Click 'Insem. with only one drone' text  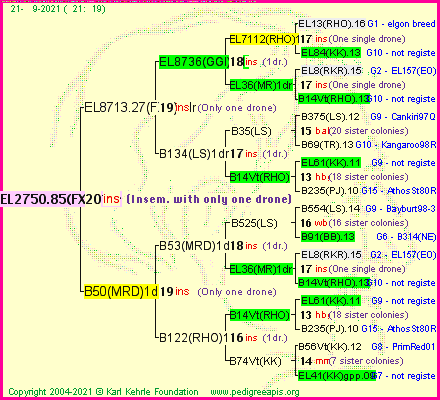click(x=209, y=199)
